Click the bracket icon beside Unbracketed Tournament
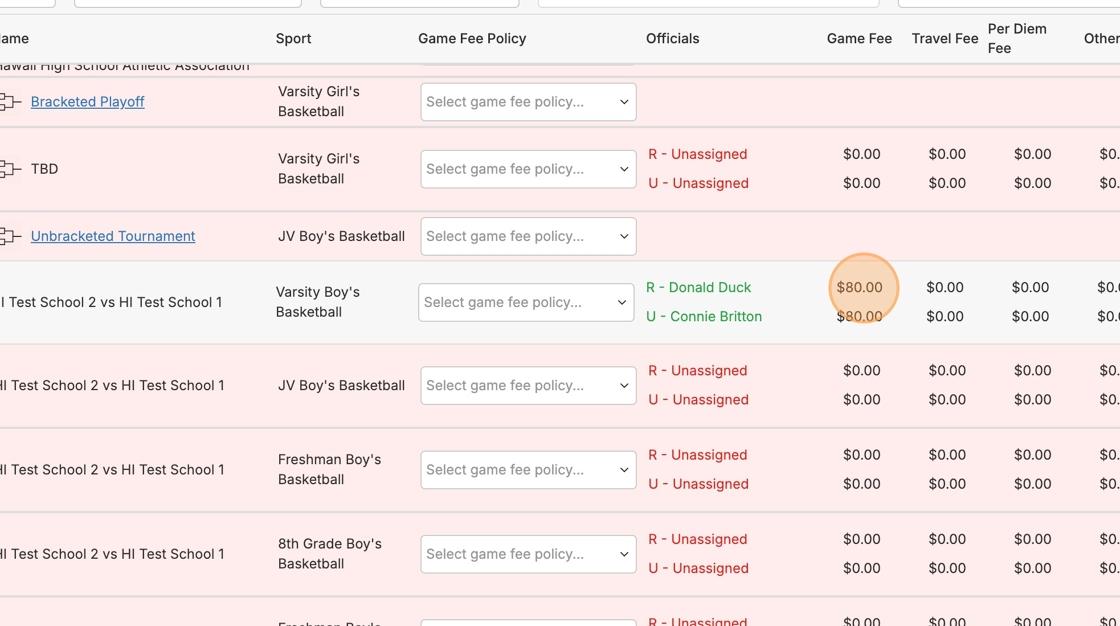This screenshot has width=1120, height=626. point(10,237)
